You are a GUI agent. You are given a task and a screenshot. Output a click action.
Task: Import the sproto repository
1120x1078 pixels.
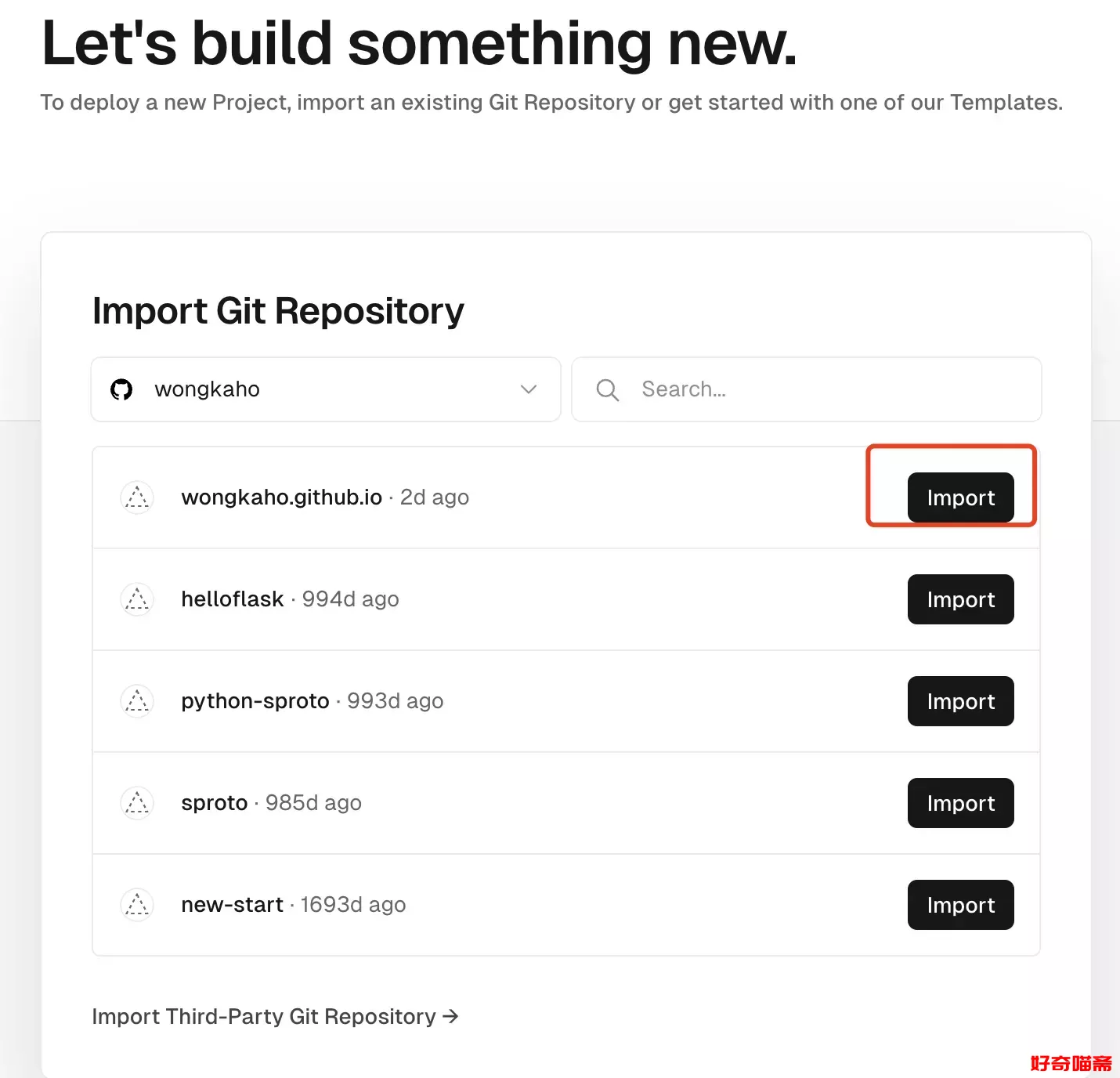pos(960,803)
